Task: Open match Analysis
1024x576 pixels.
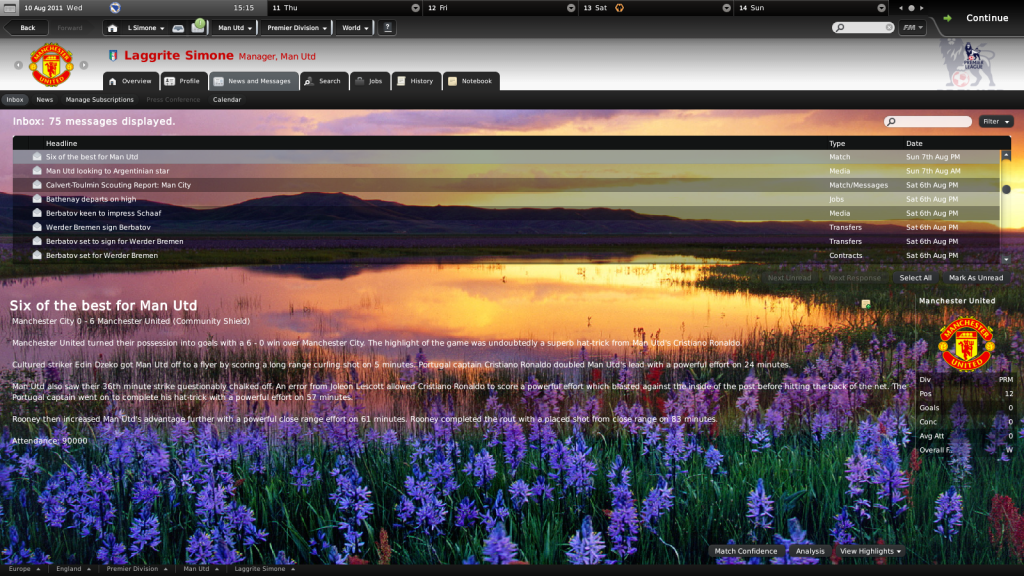Action: 810,551
